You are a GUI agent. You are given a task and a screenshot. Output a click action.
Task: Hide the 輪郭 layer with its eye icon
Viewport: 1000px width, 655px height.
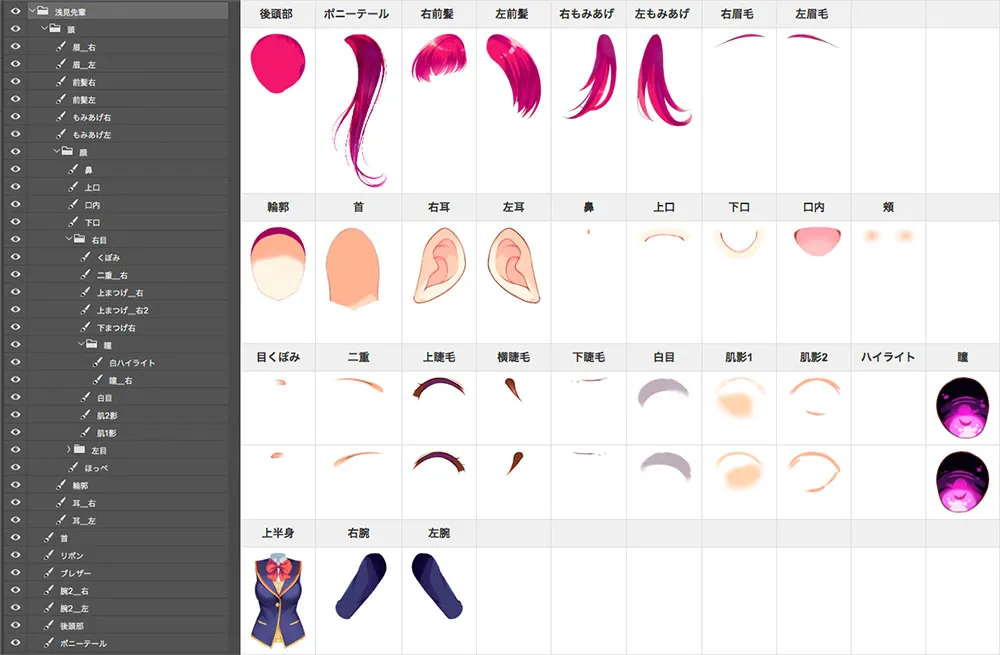pyautogui.click(x=15, y=485)
